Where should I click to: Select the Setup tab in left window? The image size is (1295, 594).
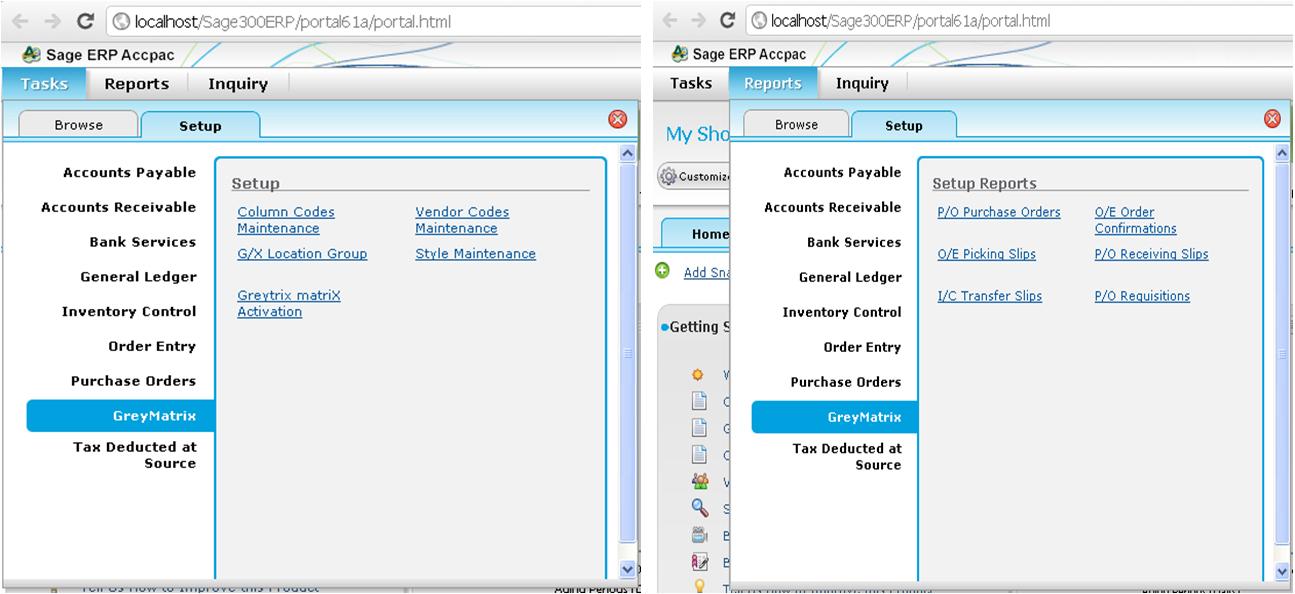201,126
